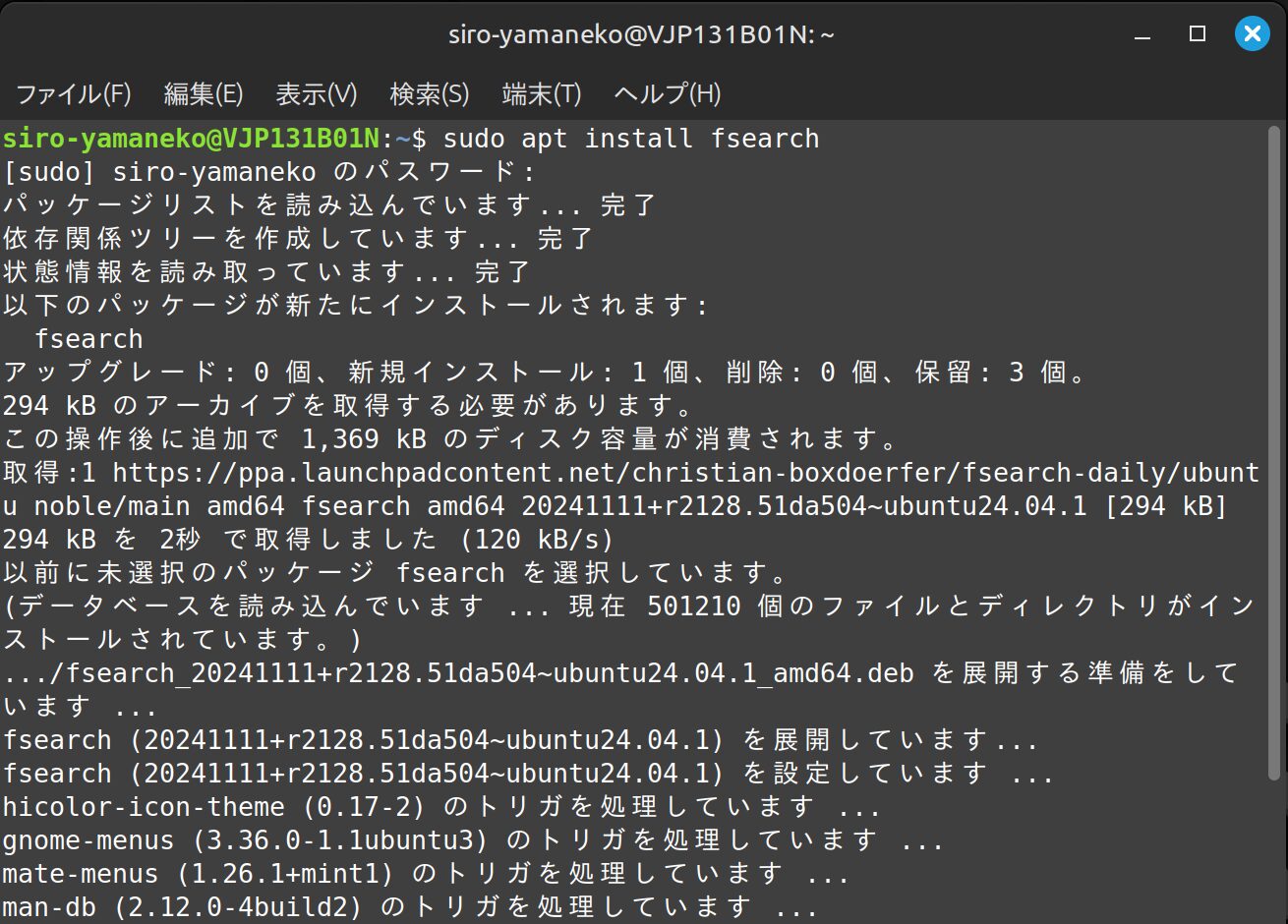Click the terminal vertical scrollbar
Image resolution: width=1288 pixels, height=924 pixels.
(x=1274, y=452)
